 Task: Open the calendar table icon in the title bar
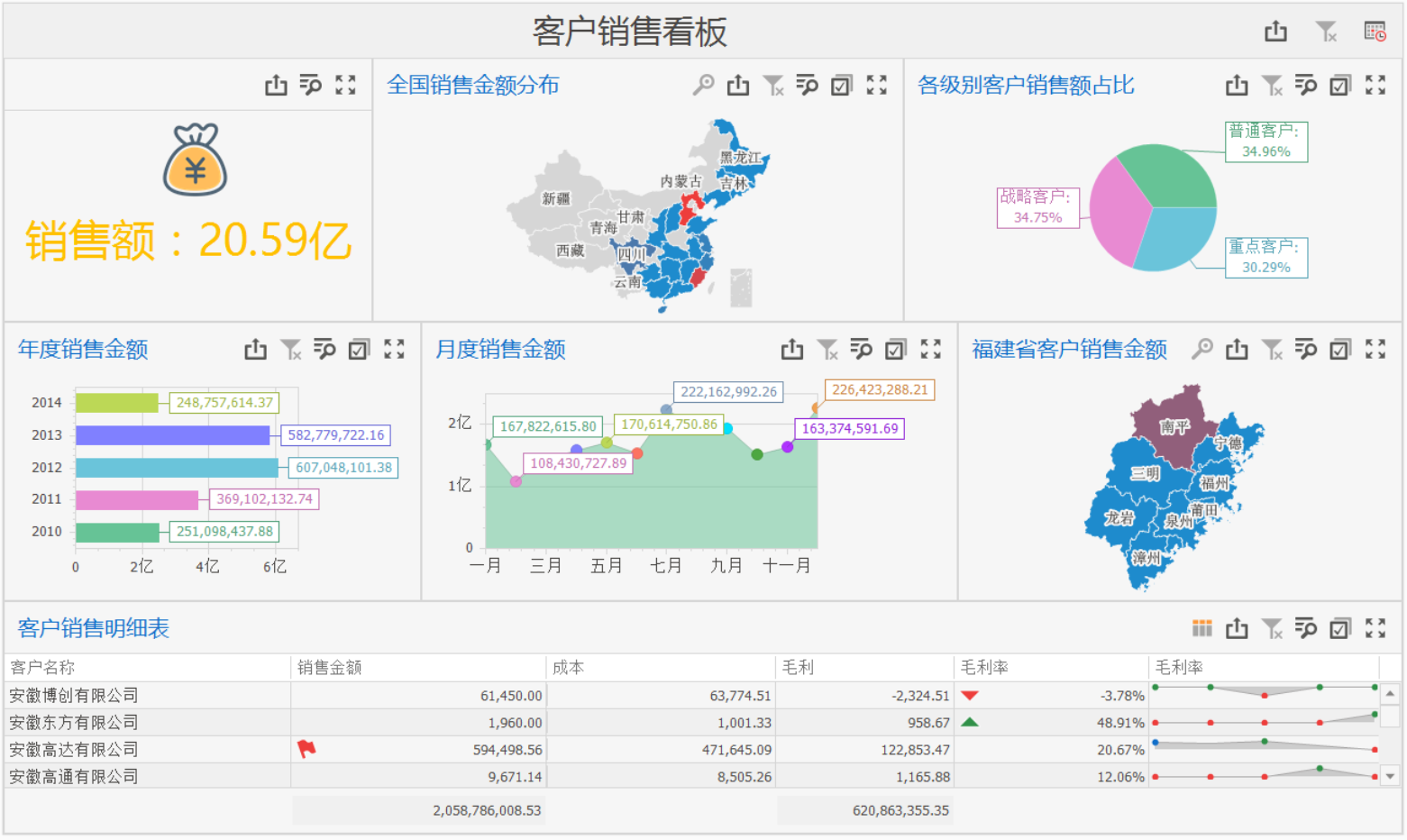pyautogui.click(x=1375, y=32)
